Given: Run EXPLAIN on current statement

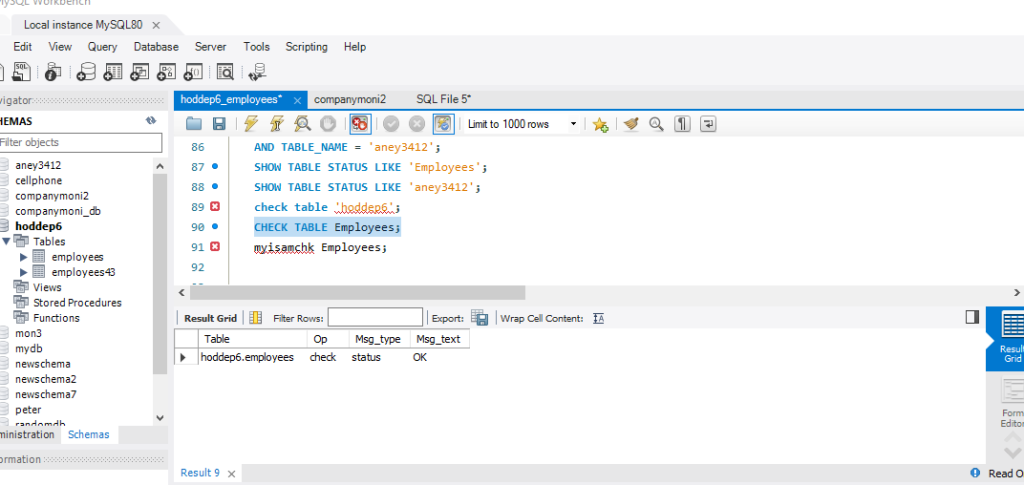Looking at the screenshot, I should tap(302, 124).
